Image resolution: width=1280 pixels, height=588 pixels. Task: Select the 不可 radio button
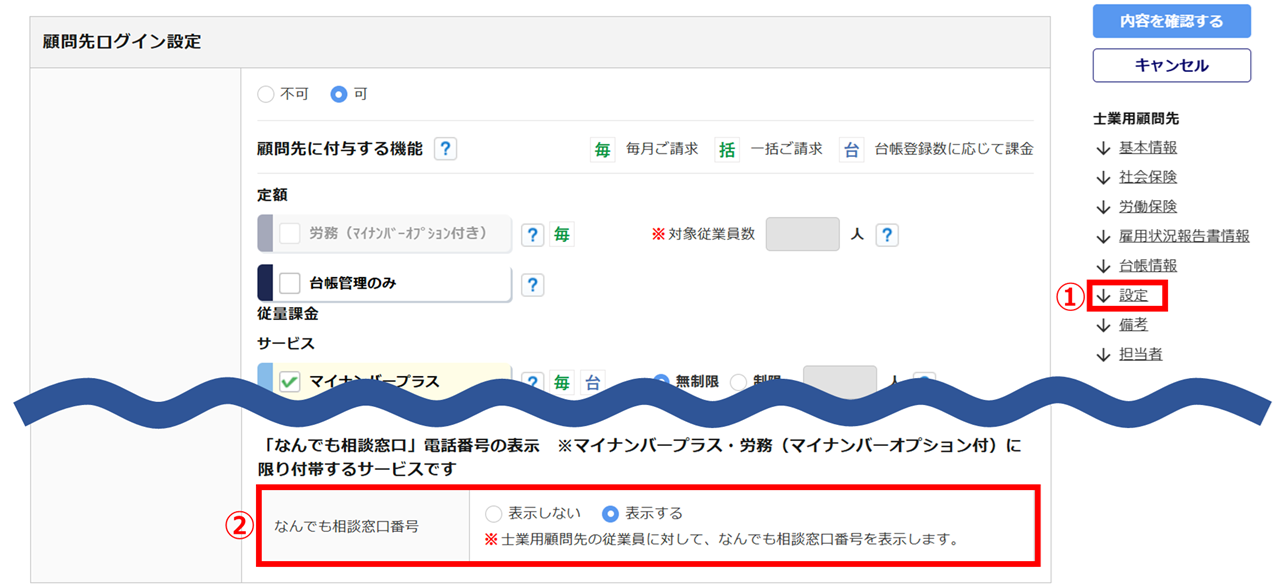266,94
